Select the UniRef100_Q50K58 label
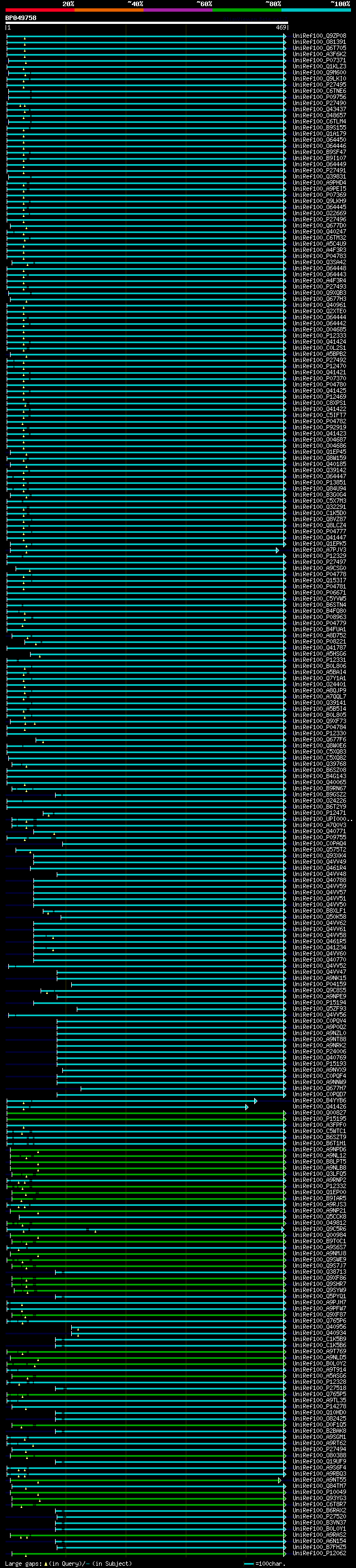The image size is (356, 1568). point(319,917)
